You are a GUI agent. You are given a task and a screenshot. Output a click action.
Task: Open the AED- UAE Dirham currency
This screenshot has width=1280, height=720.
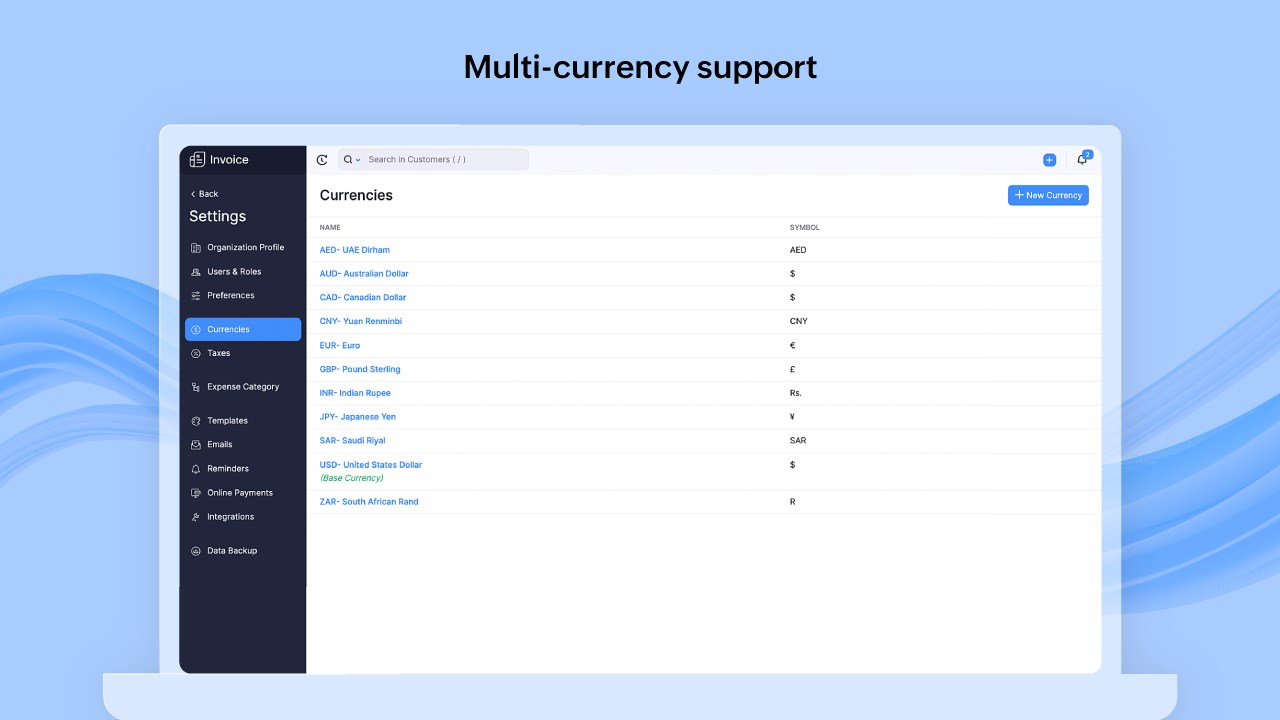point(355,250)
